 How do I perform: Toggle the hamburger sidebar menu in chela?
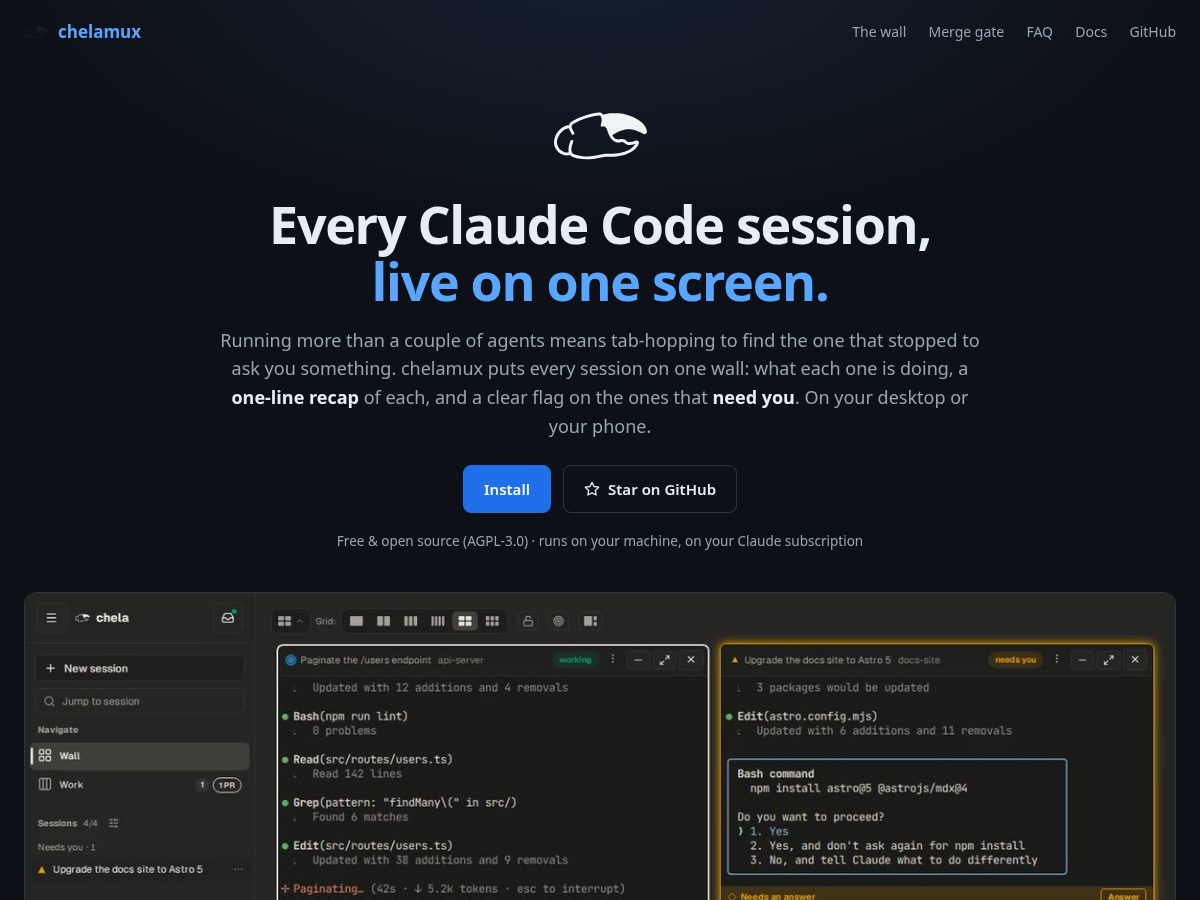[x=52, y=618]
